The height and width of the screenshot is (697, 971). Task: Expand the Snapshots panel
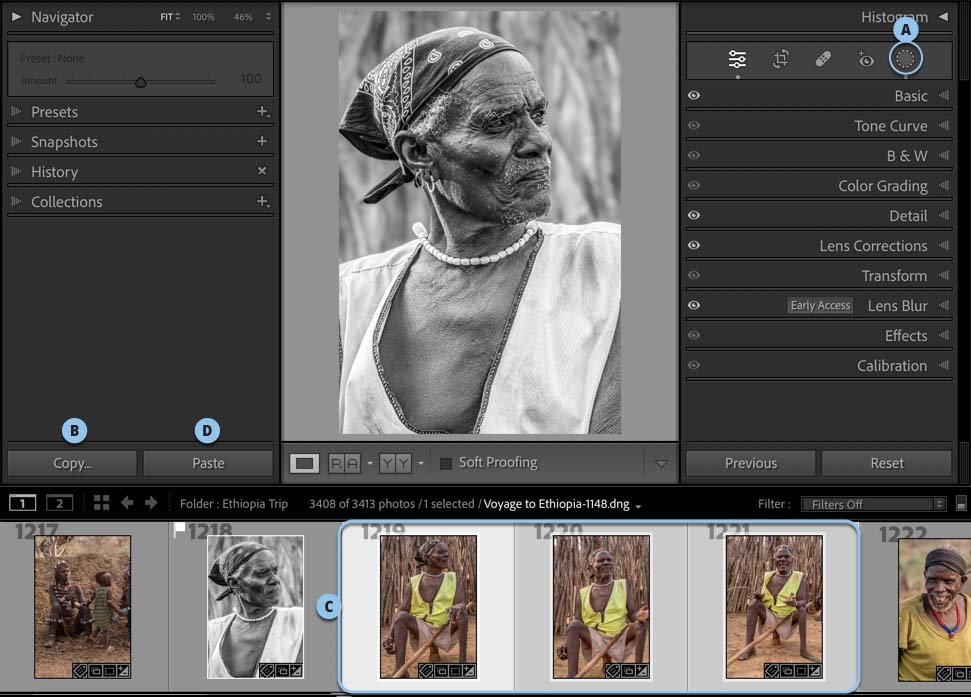(x=16, y=141)
